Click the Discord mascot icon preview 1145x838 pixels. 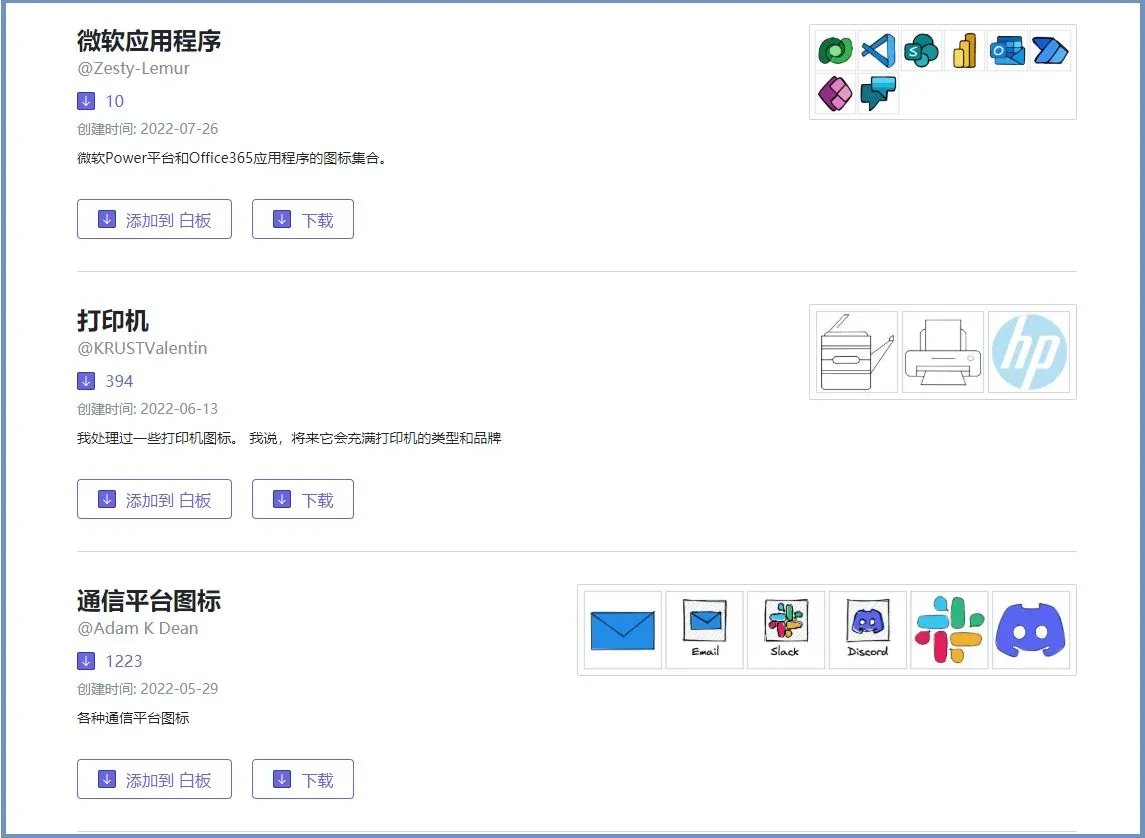click(867, 625)
